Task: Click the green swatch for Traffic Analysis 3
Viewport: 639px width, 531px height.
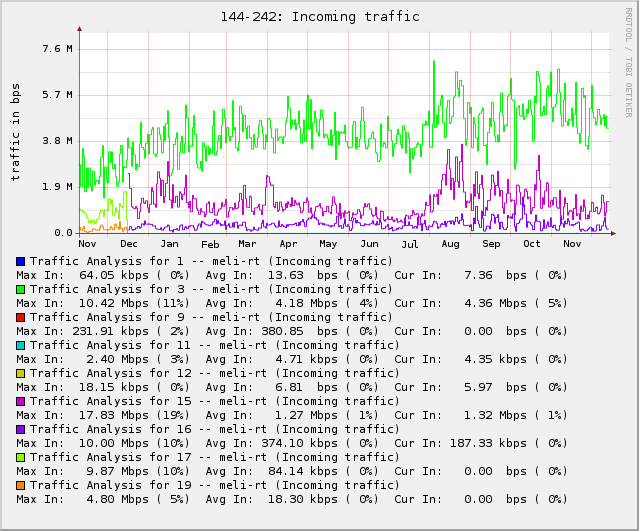Action: tap(21, 289)
